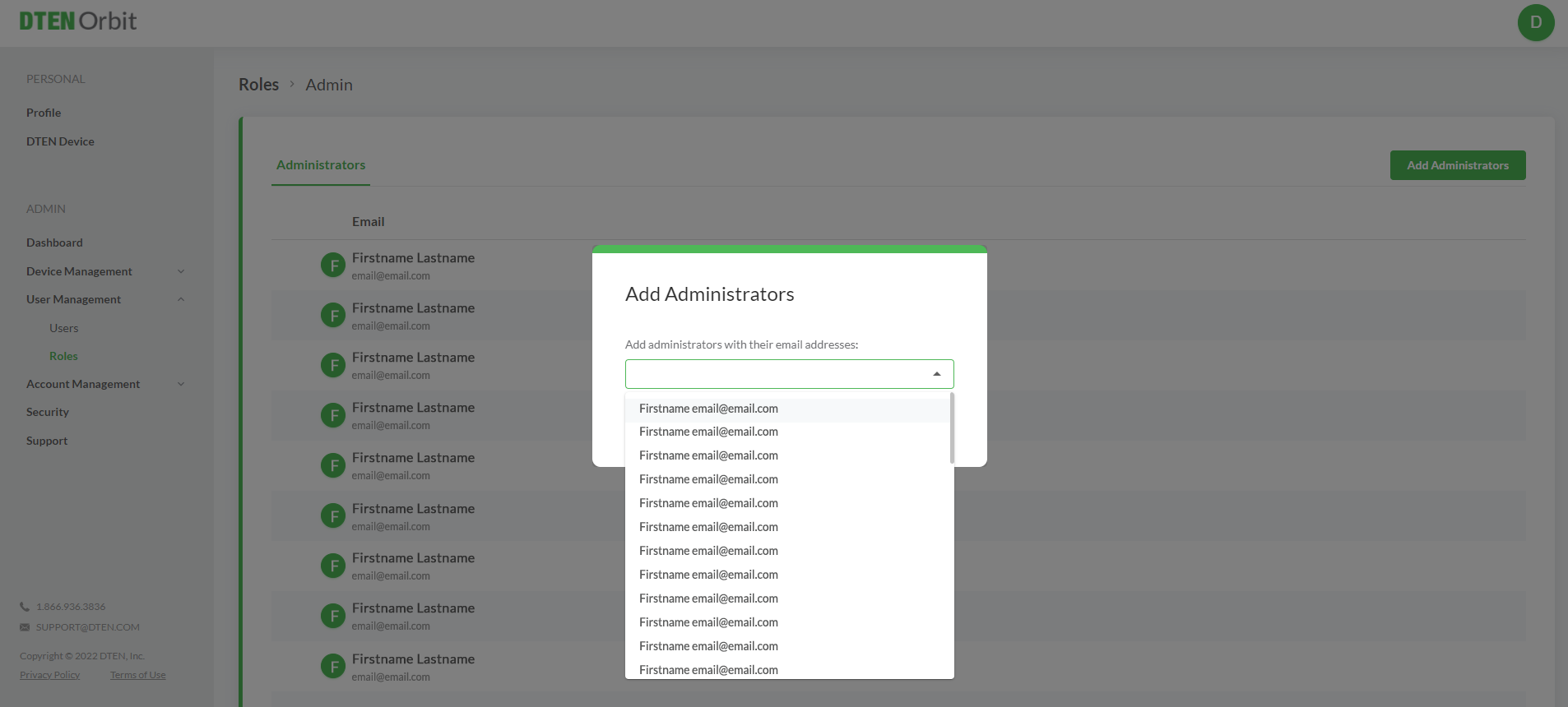The image size is (1568, 707).
Task: Click the "Add administrators with their email addresses" label
Action: 742,344
